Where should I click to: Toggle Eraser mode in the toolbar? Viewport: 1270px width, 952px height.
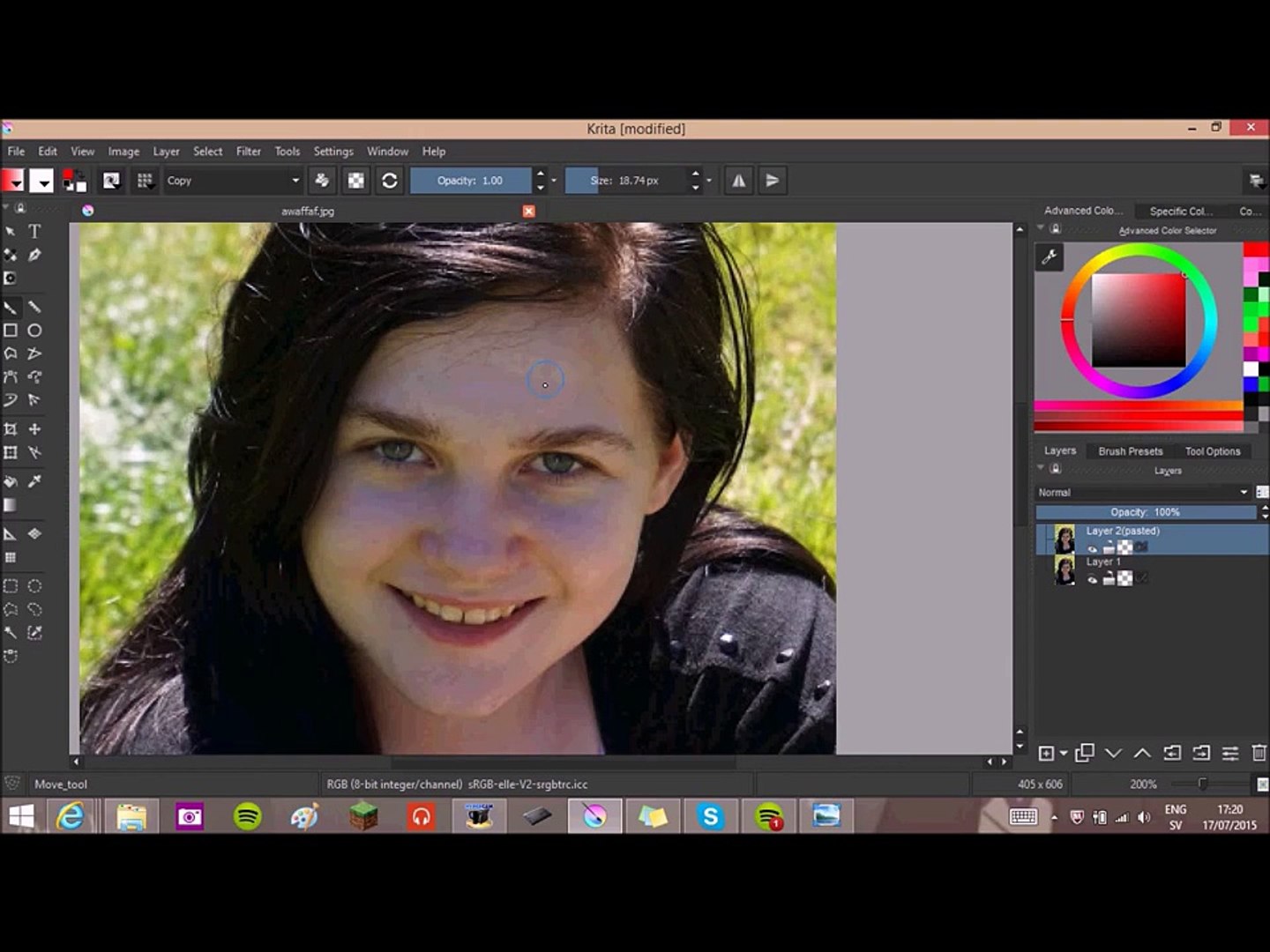tap(322, 181)
